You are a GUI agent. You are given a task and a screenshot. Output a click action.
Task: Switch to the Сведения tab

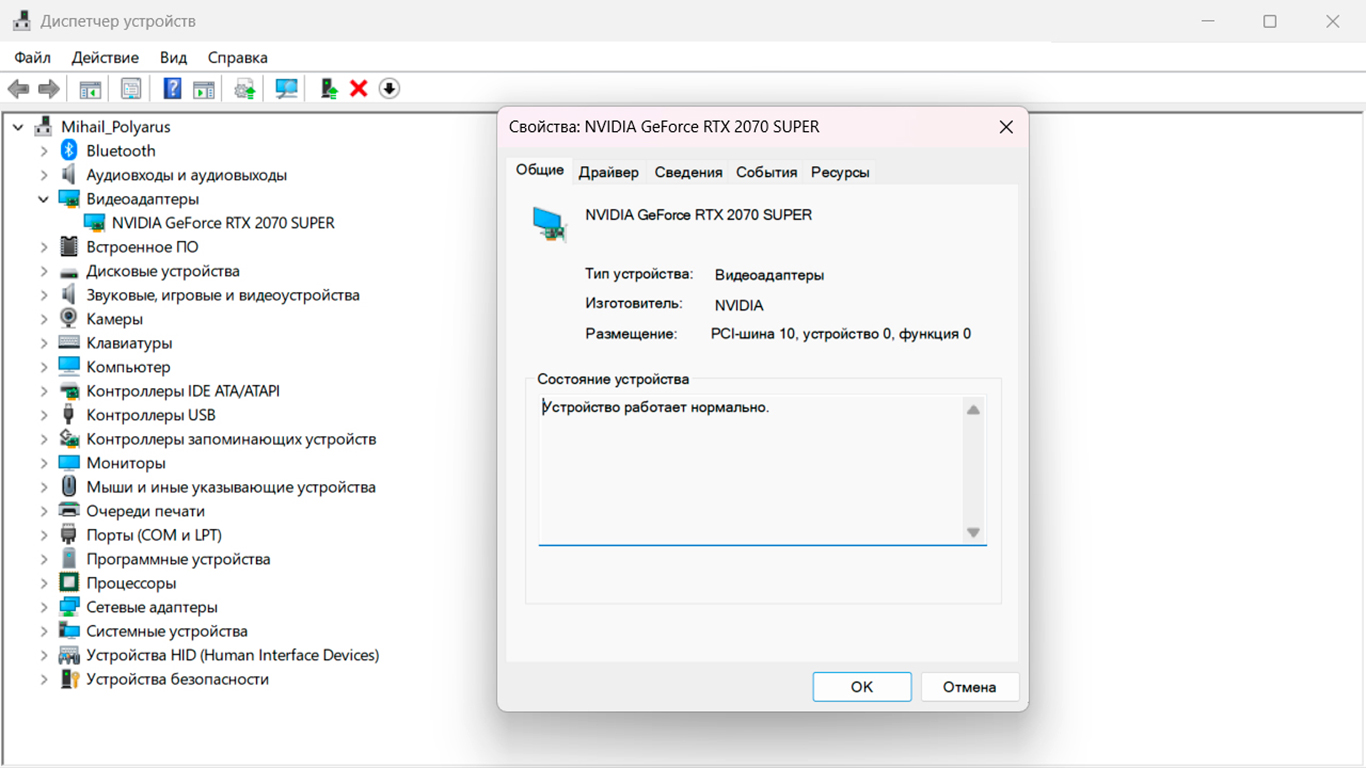pos(688,172)
